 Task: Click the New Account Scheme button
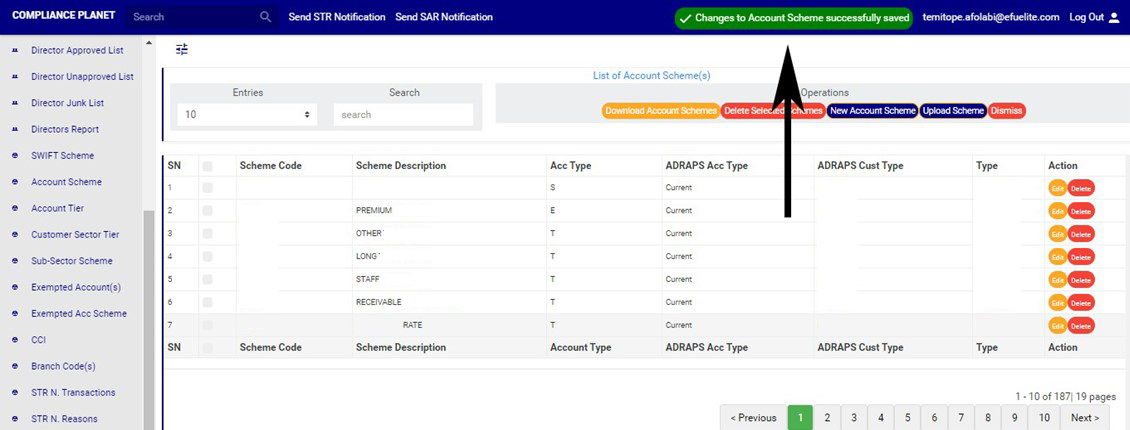pos(872,111)
